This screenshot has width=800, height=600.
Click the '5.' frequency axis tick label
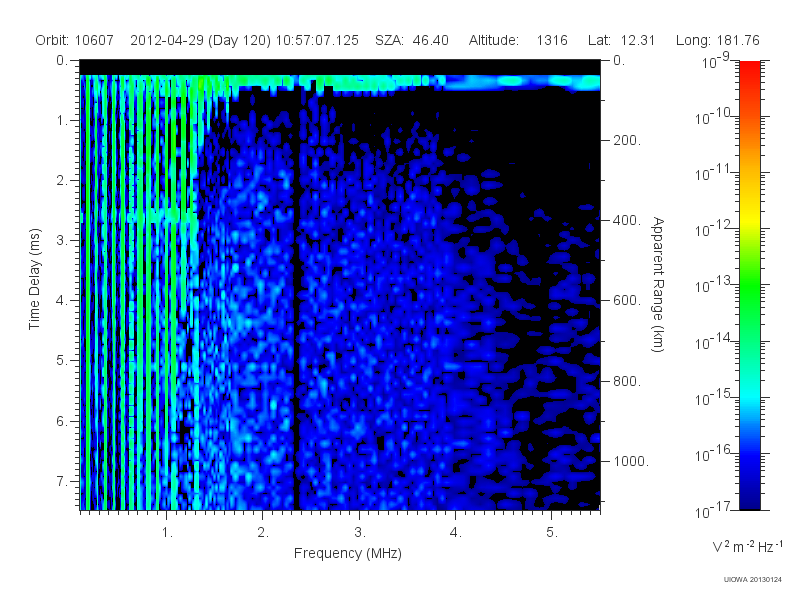coord(552,533)
